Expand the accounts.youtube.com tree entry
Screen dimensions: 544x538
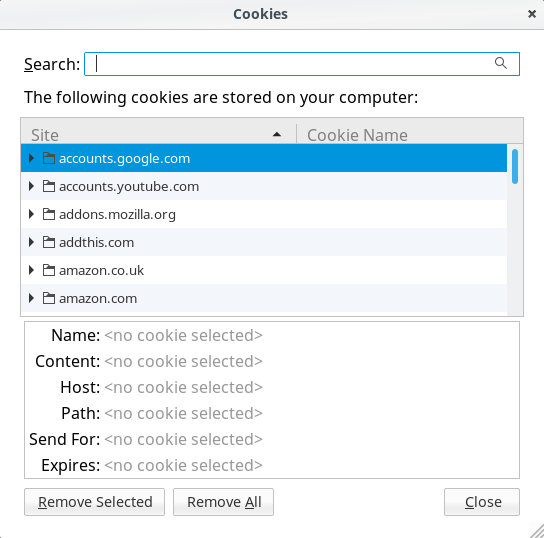pyautogui.click(x=32, y=186)
